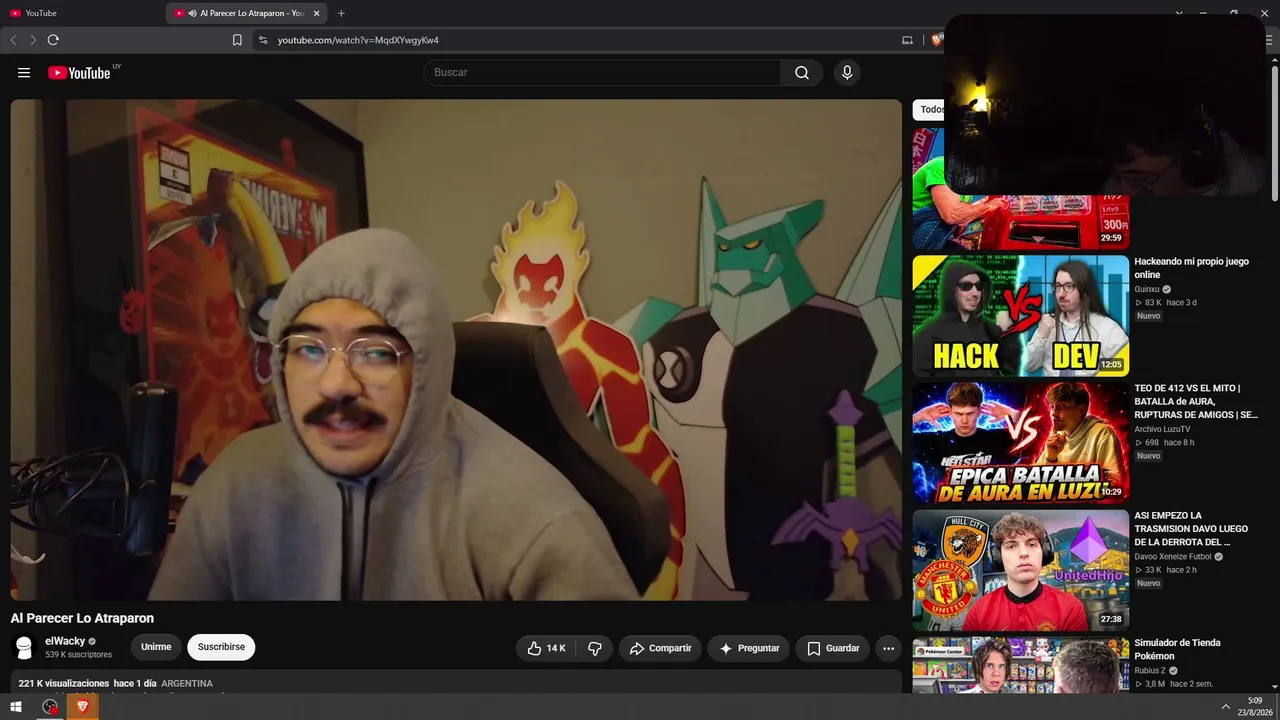This screenshot has width=1280, height=720.
Task: Select the 'Al Parecer Lo Atraparon' tab
Action: click(246, 13)
